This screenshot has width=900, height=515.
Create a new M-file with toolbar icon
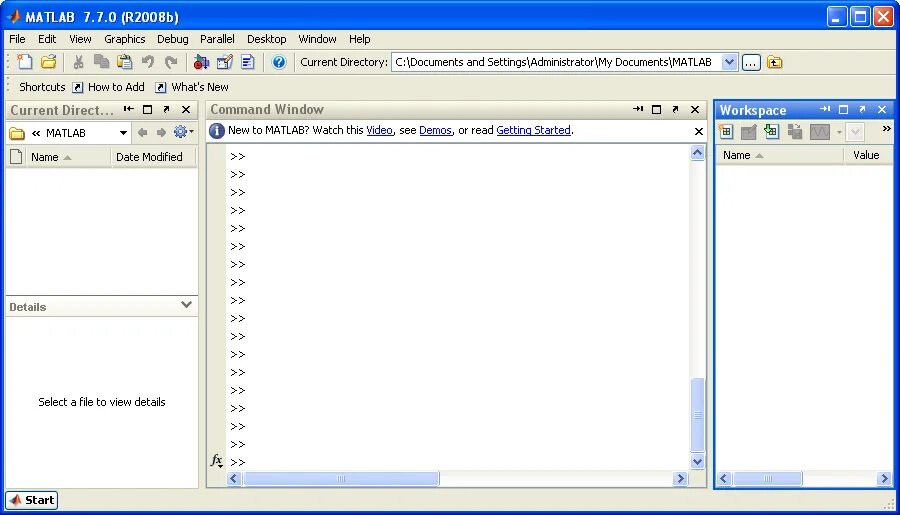click(25, 62)
